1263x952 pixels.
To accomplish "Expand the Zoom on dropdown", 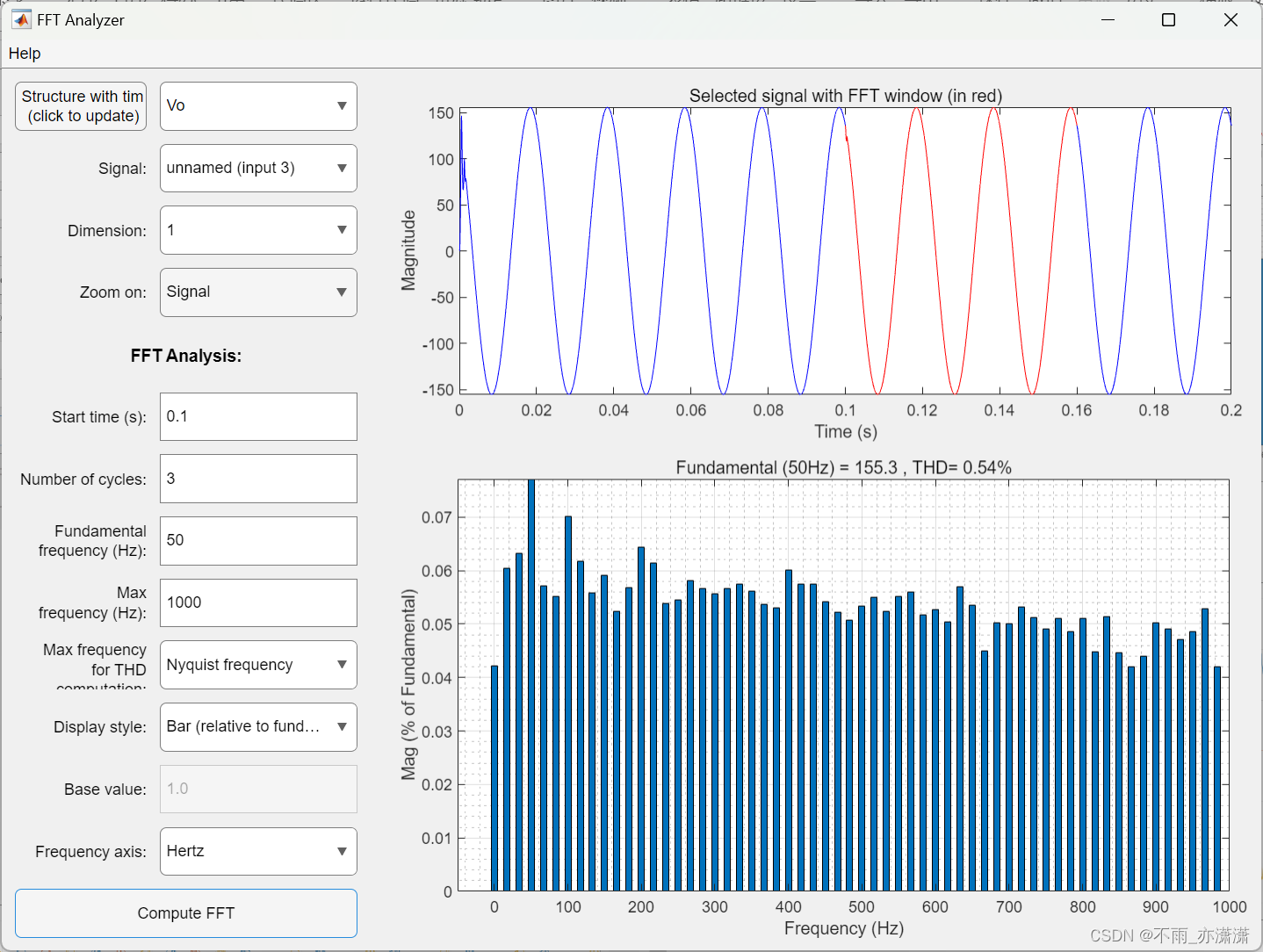I will point(258,292).
